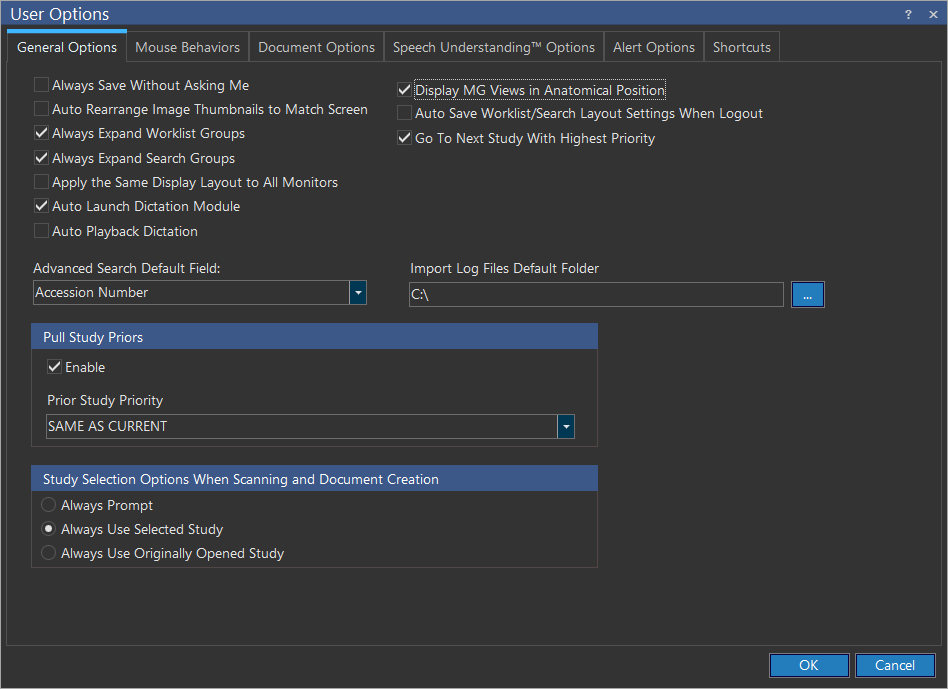948x689 pixels.
Task: Click the Import Log Files folder field
Action: (596, 295)
